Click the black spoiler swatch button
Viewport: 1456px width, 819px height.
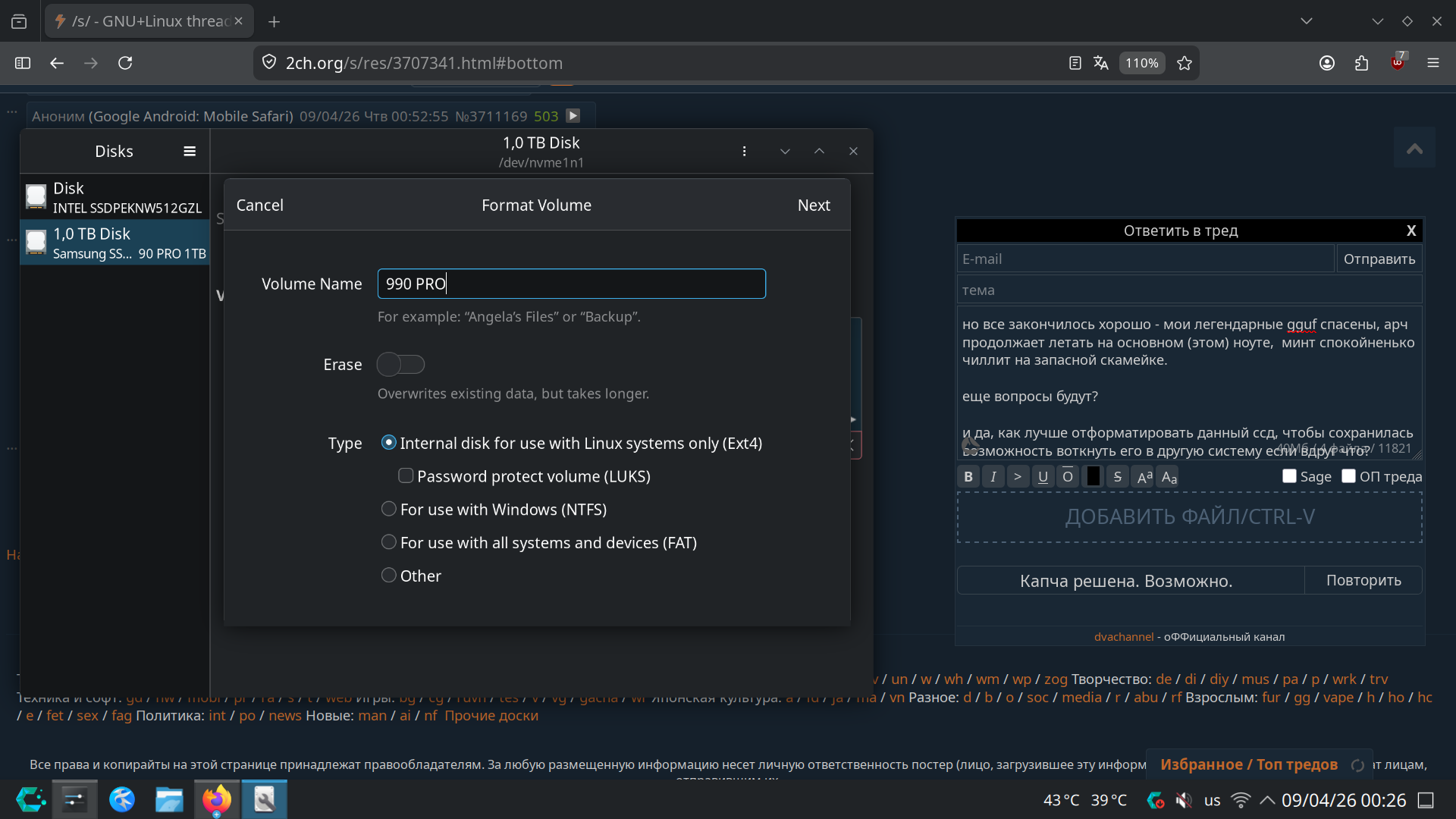(1093, 477)
